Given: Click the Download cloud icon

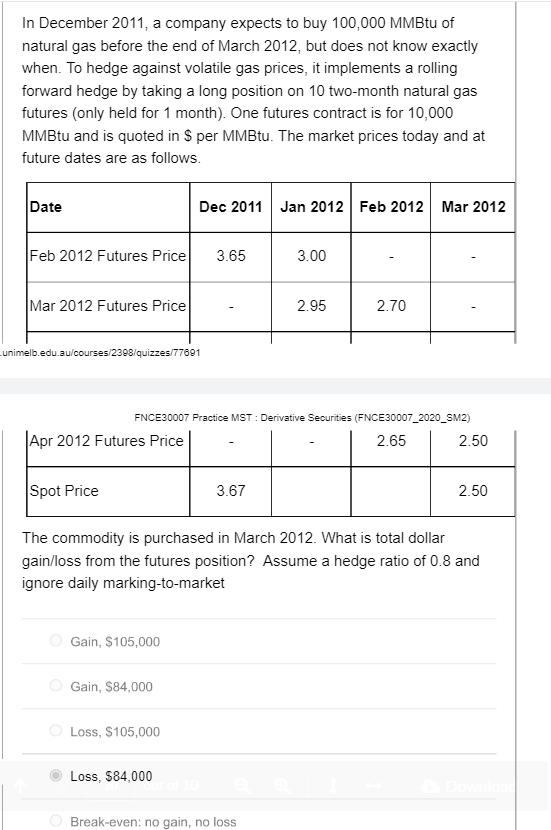Looking at the screenshot, I should (x=429, y=786).
